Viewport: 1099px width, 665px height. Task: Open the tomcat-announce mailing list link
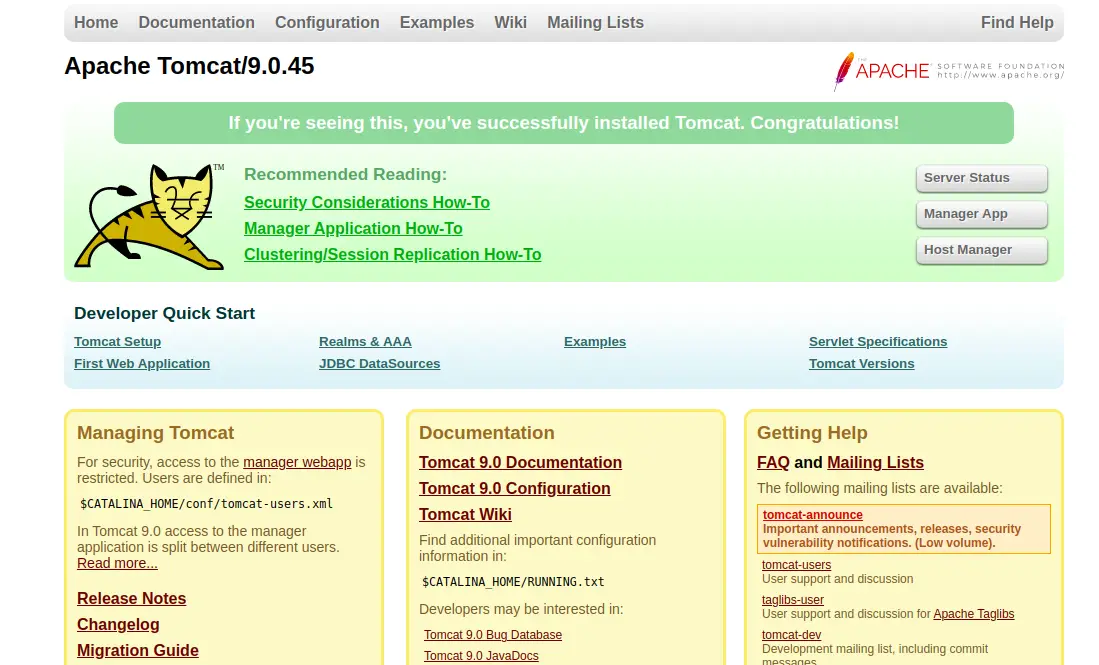[812, 515]
